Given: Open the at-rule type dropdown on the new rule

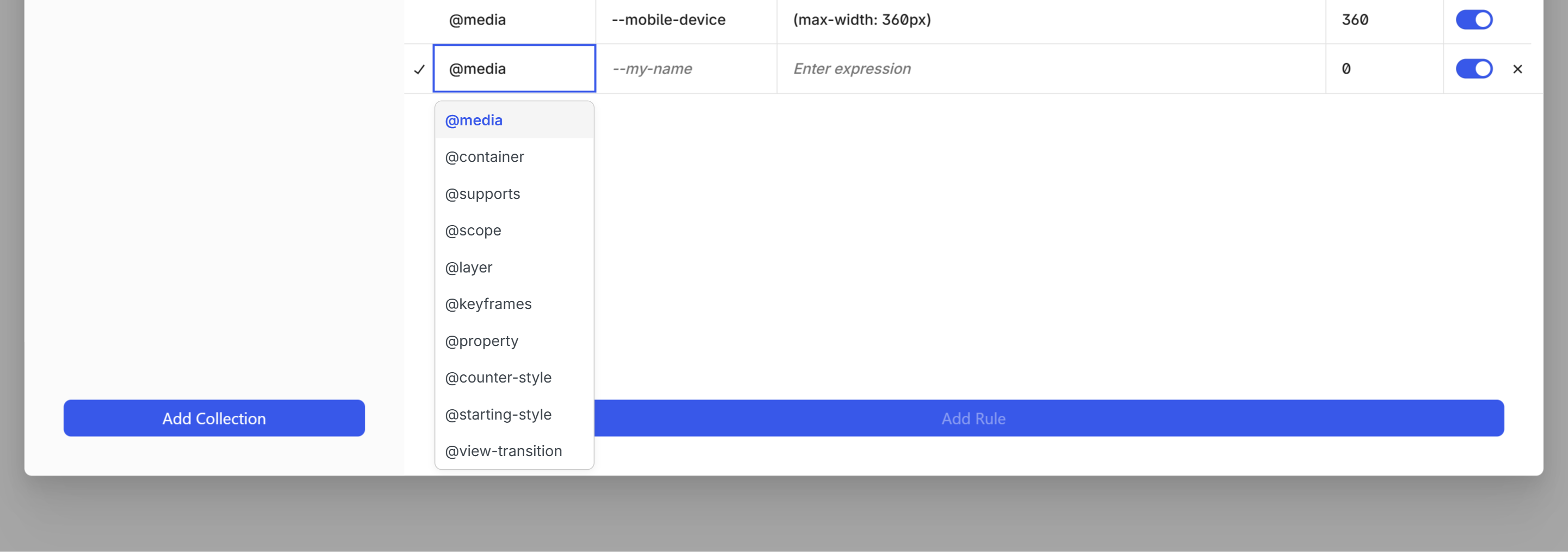Looking at the screenshot, I should point(514,68).
